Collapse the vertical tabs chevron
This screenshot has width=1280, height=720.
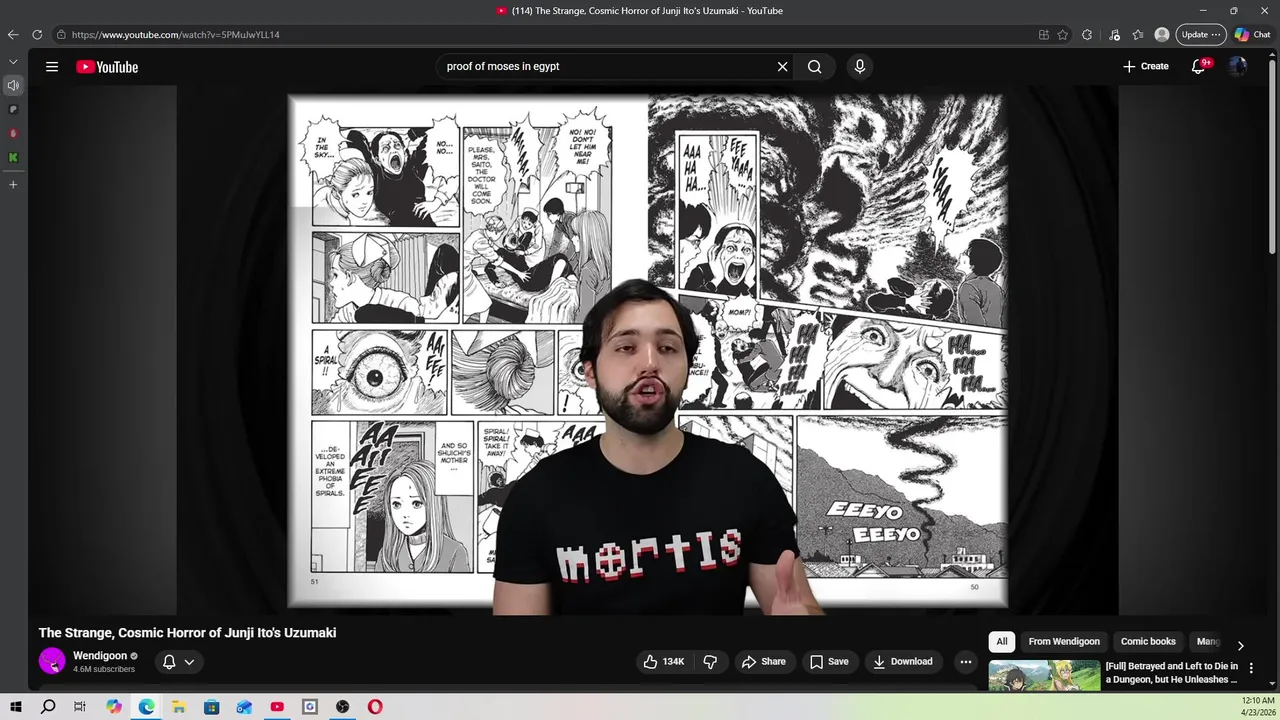coord(13,62)
